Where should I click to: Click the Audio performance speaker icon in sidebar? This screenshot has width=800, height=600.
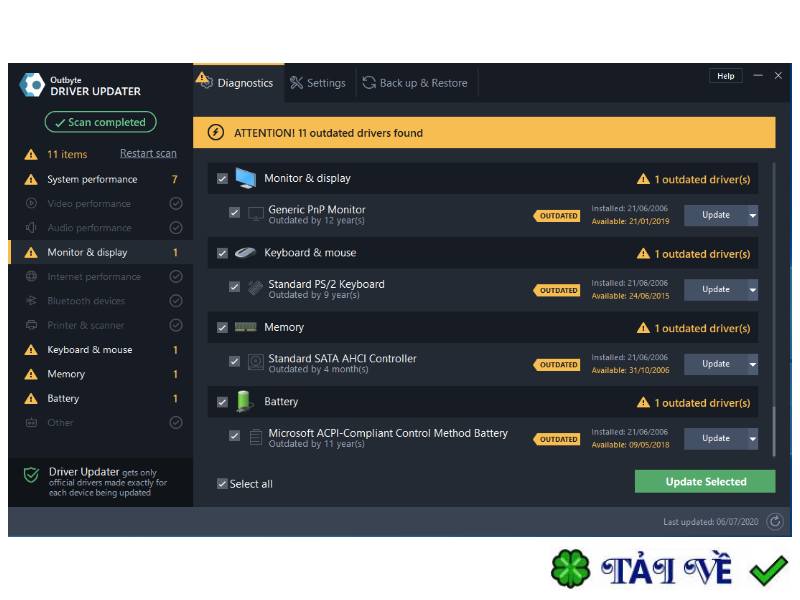pos(31,228)
